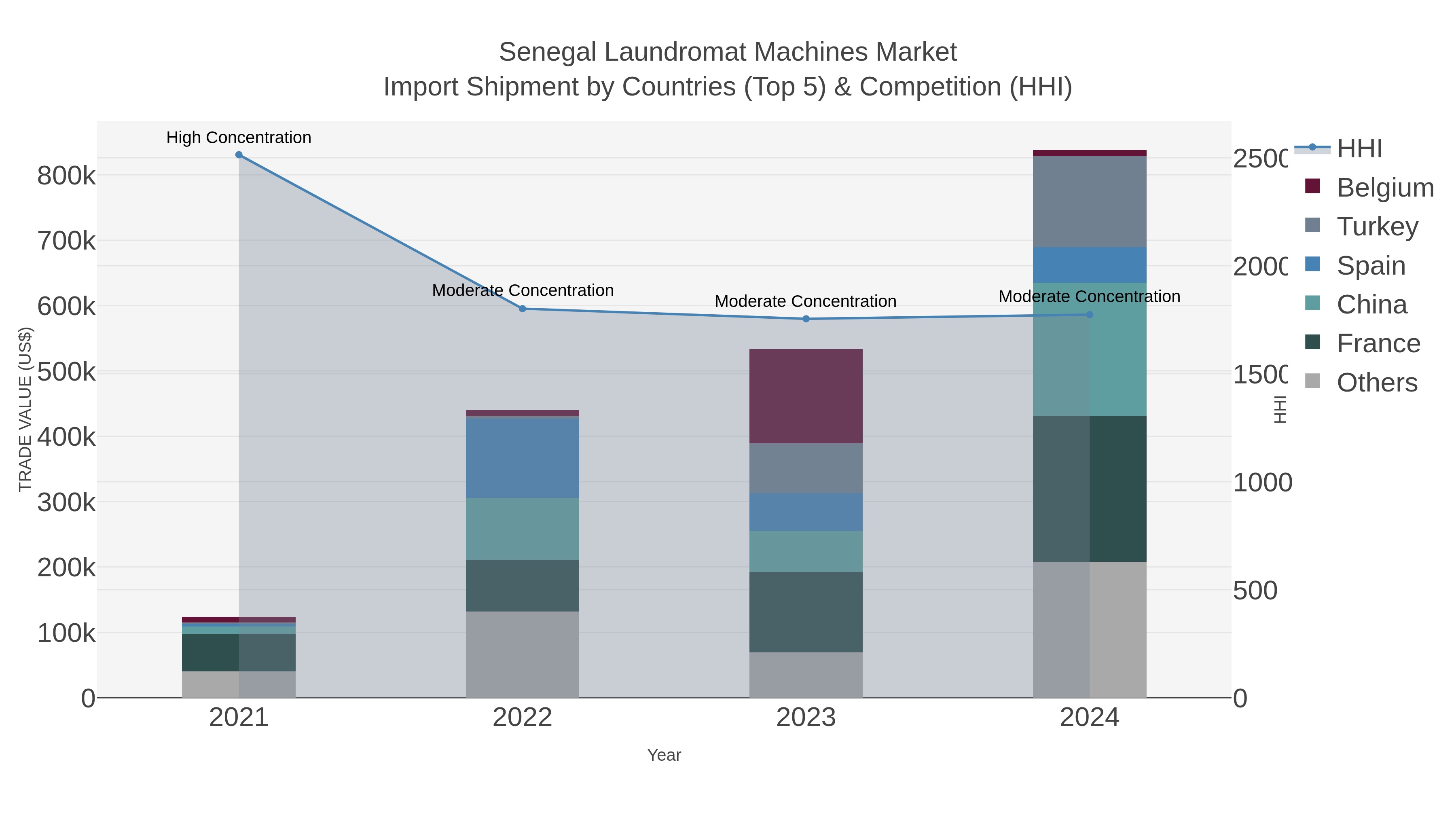Click the Belgium legend color swatch

(x=1312, y=186)
